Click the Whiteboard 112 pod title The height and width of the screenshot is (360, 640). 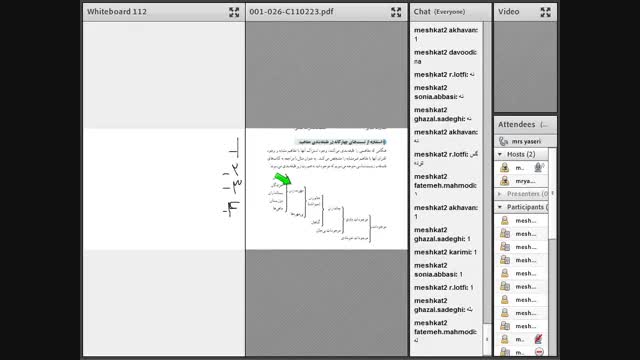coord(117,12)
